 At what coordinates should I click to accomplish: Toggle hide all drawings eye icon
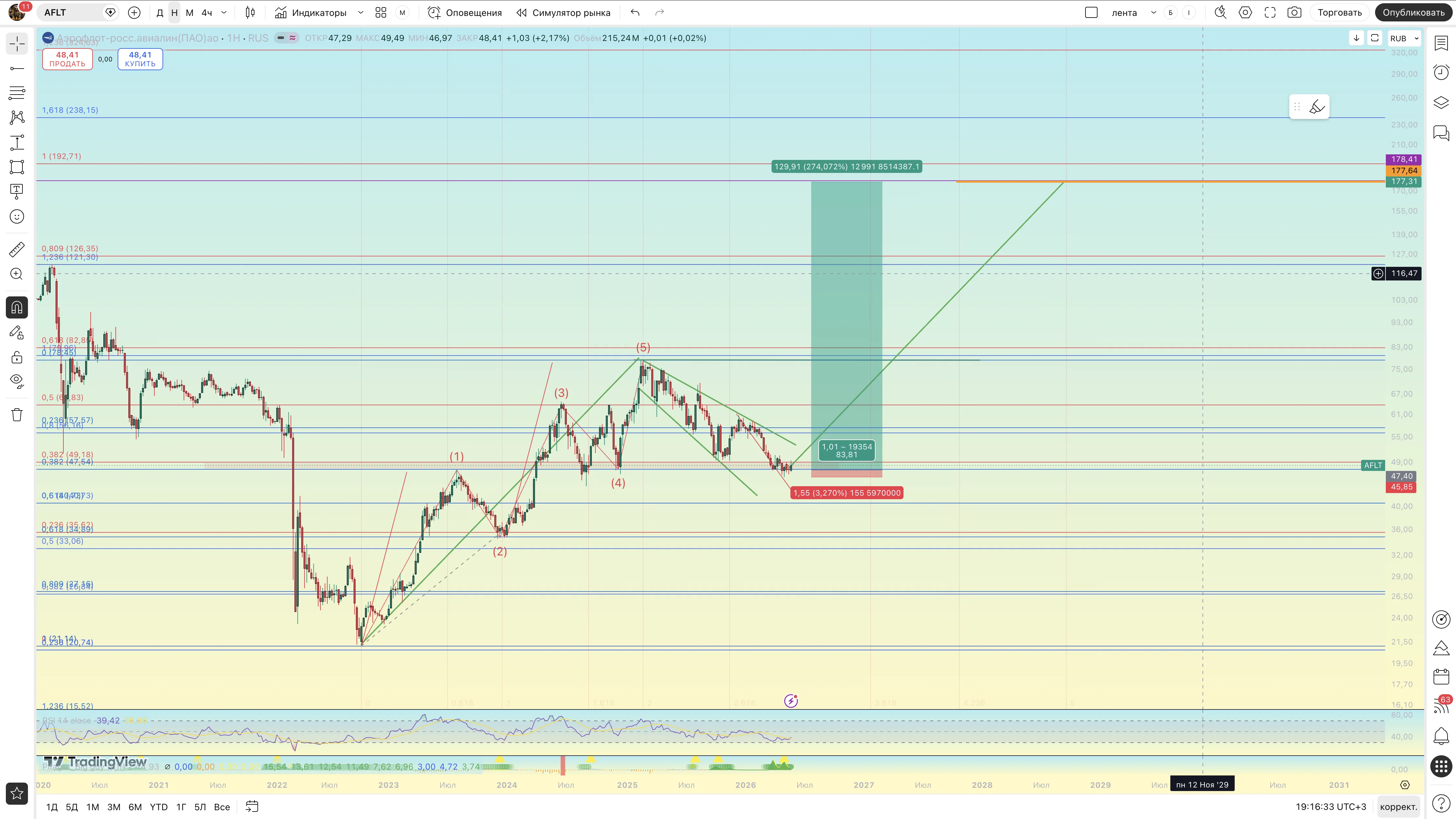[17, 382]
